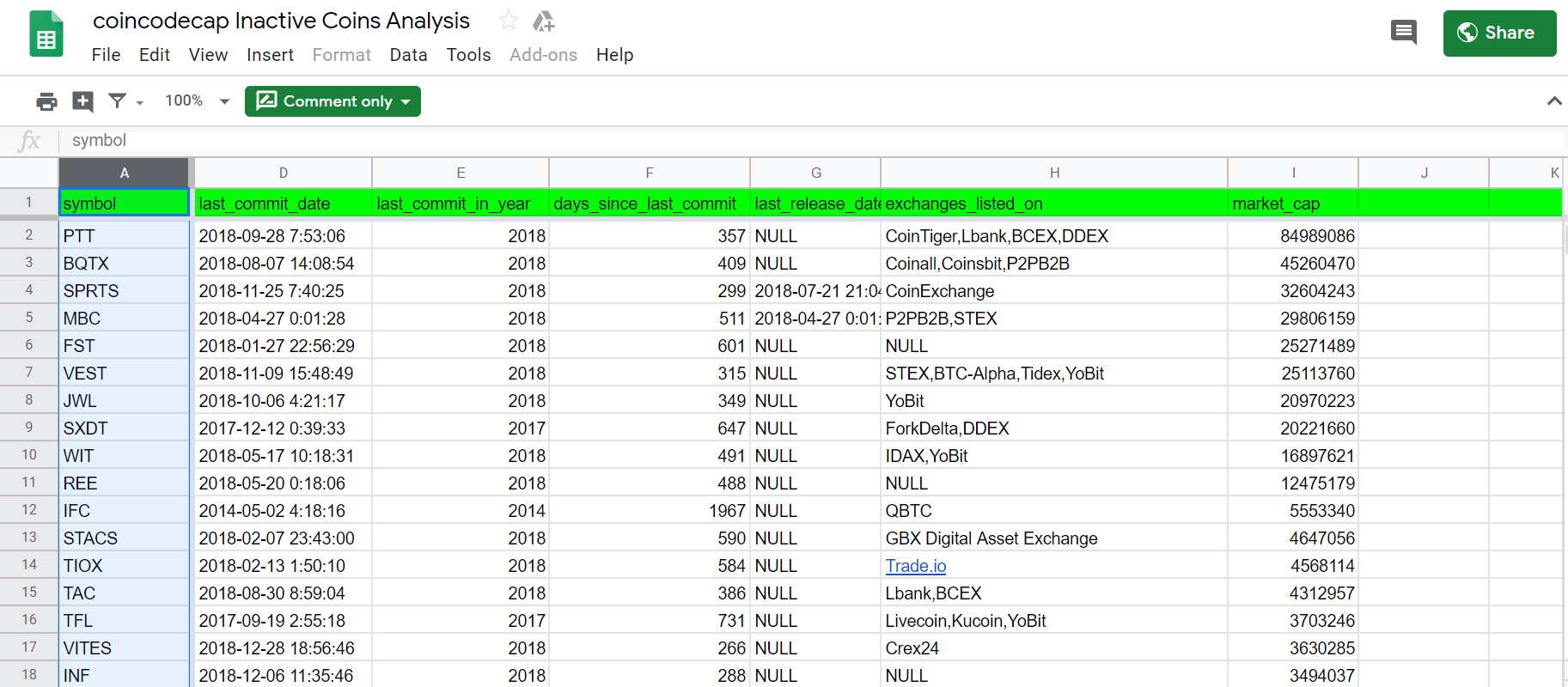Open the Trade.io link
1568x687 pixels.
(x=916, y=566)
